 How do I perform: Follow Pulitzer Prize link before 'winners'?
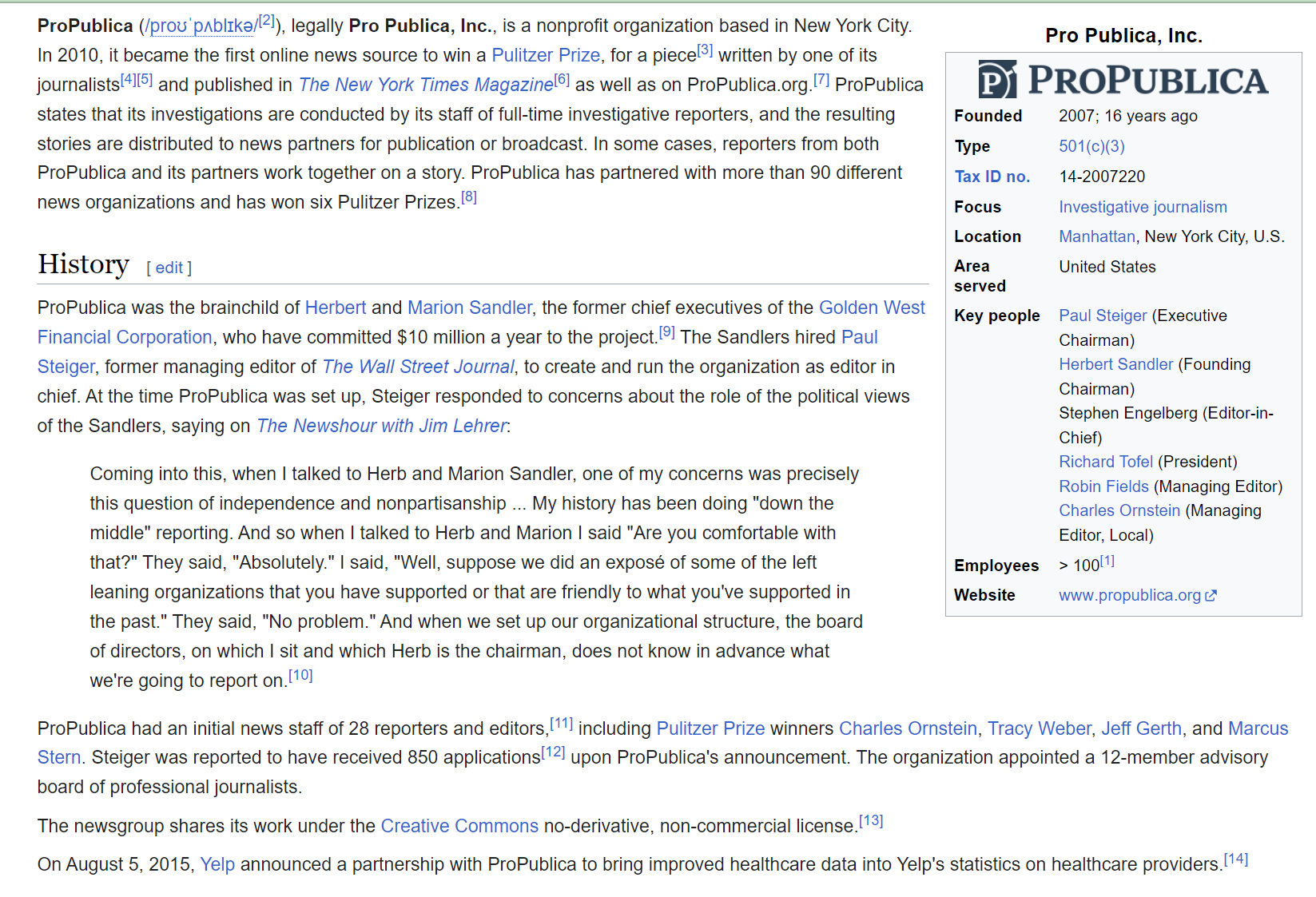click(x=711, y=728)
